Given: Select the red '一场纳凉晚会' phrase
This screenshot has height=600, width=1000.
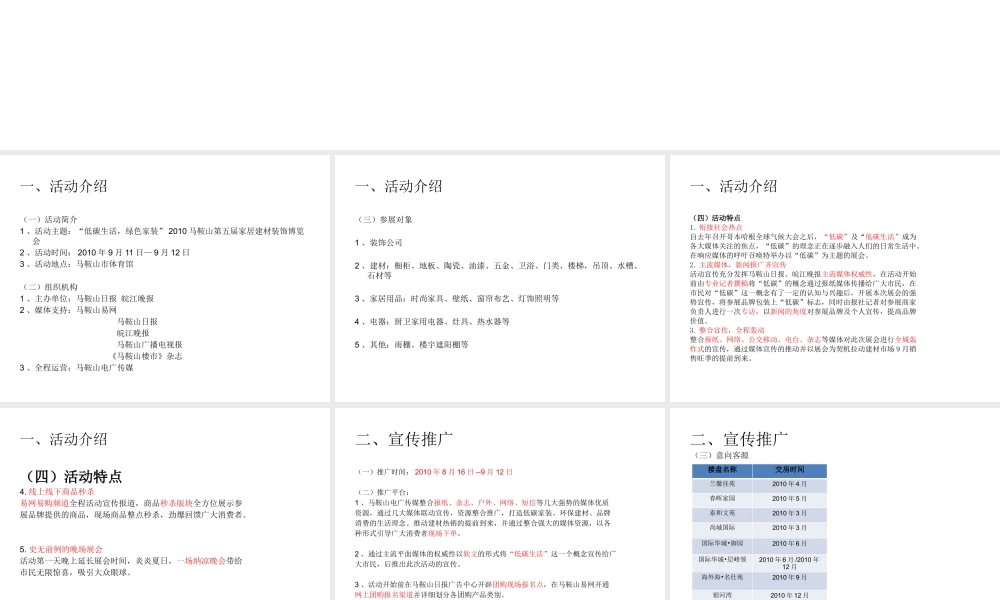Looking at the screenshot, I should click(201, 560).
